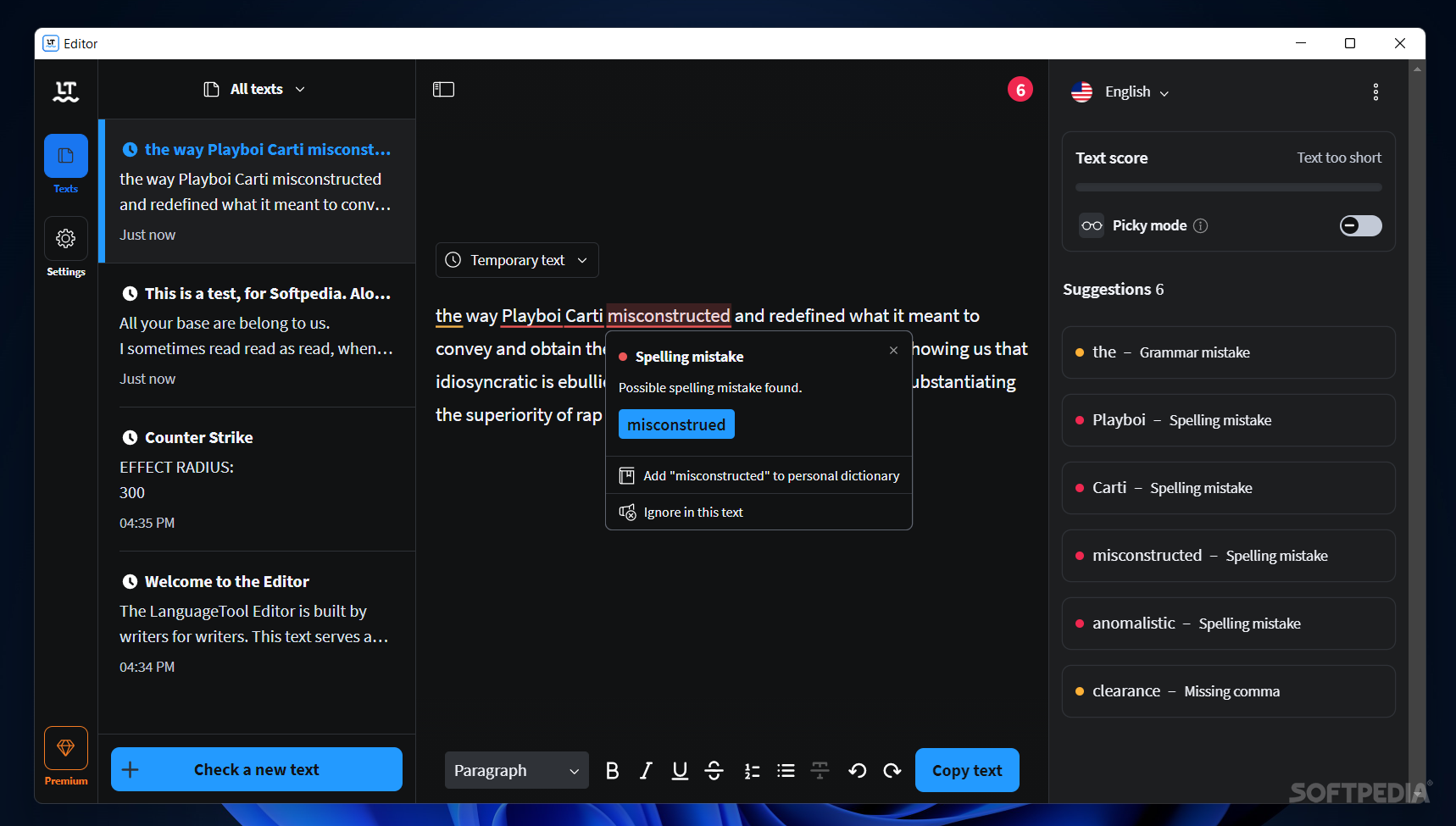Image resolution: width=1456 pixels, height=826 pixels.
Task: Click the US flag language icon
Action: coord(1081,91)
